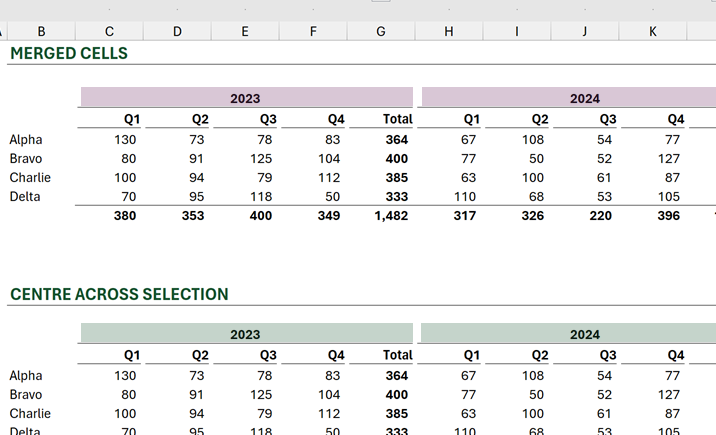Click Charlie's total 385 in Merged Cells table
Image resolution: width=716 pixels, height=435 pixels.
(396, 178)
